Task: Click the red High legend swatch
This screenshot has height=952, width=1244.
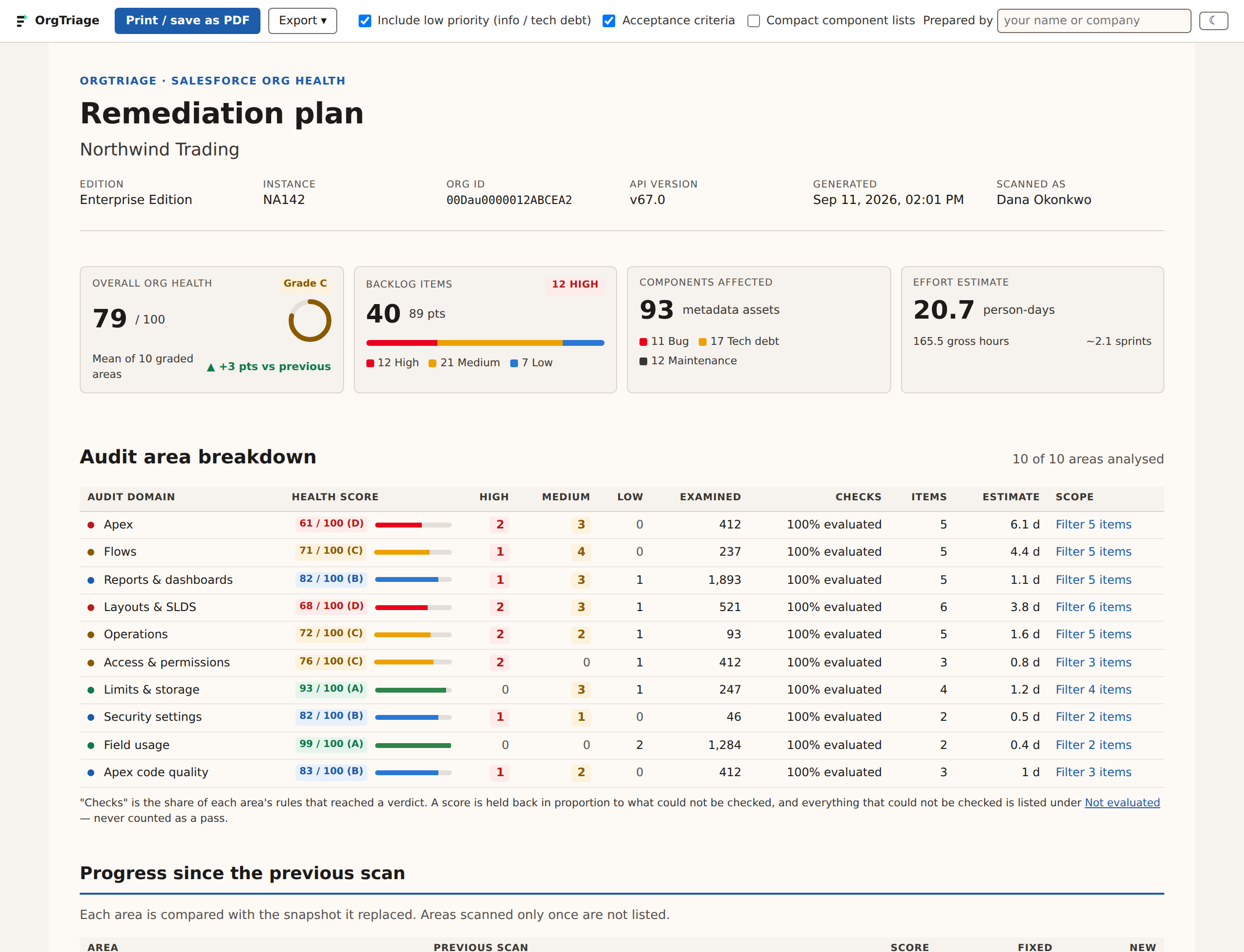Action: coord(370,364)
